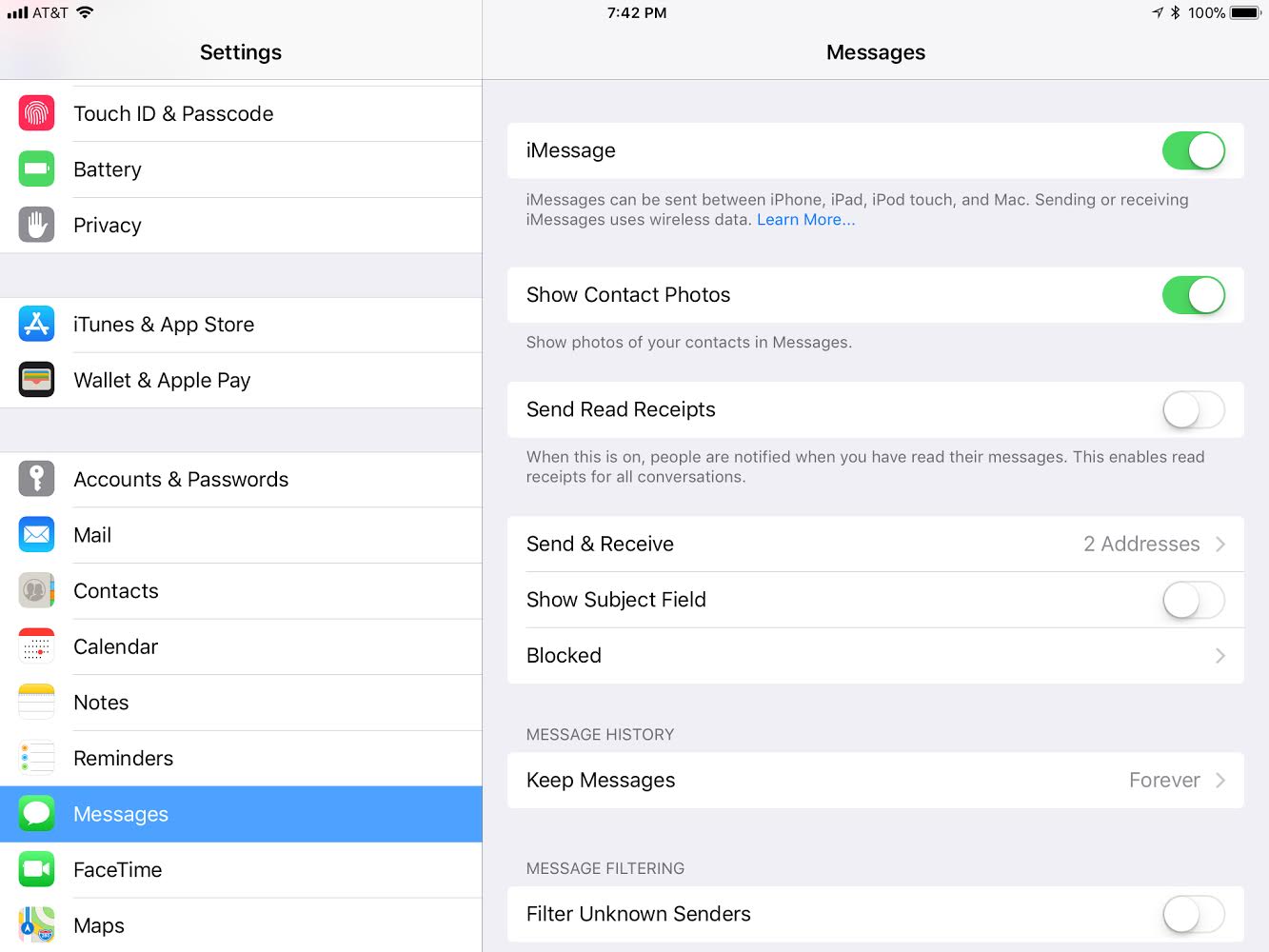1269x952 pixels.
Task: Tap the Contacts icon
Action: click(x=36, y=591)
